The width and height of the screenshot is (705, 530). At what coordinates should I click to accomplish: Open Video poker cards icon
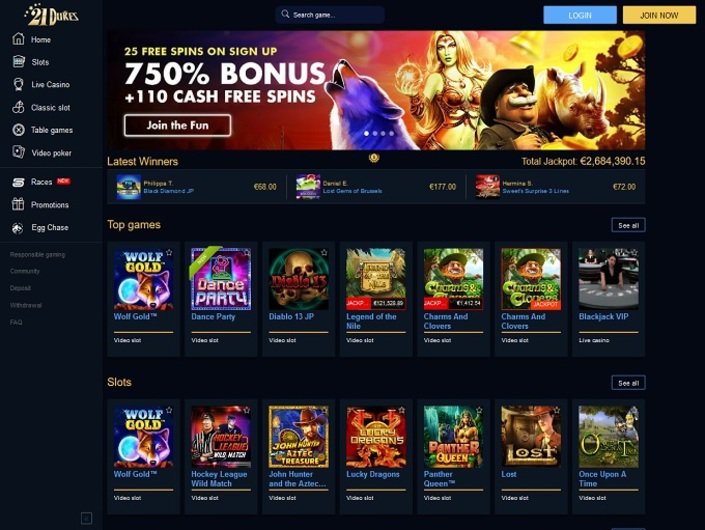click(18, 152)
